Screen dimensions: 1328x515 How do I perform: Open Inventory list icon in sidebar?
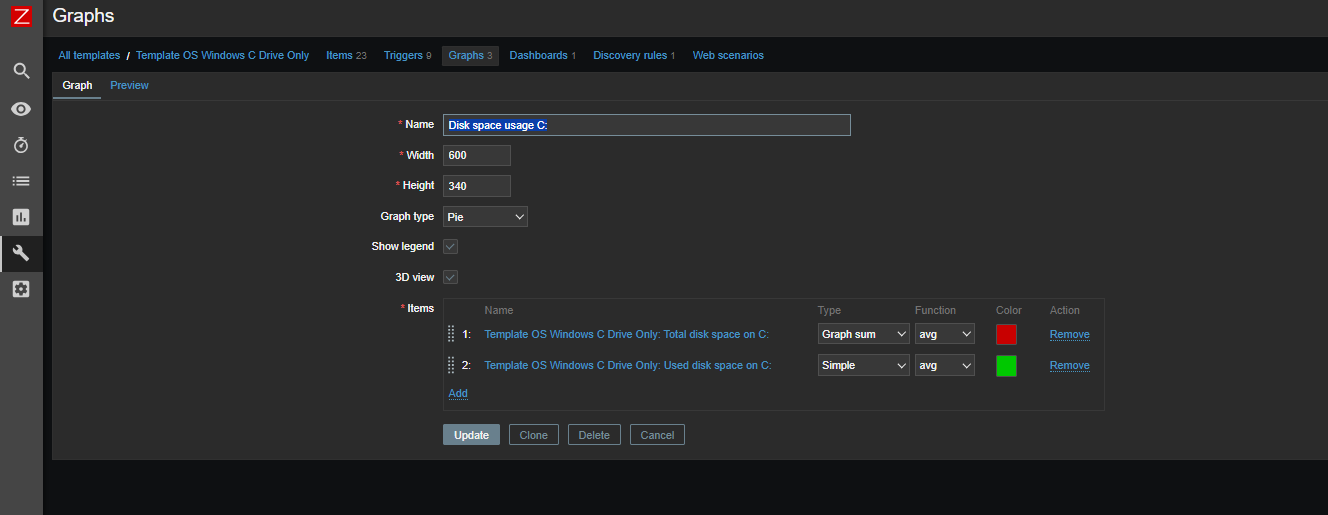[x=21, y=181]
